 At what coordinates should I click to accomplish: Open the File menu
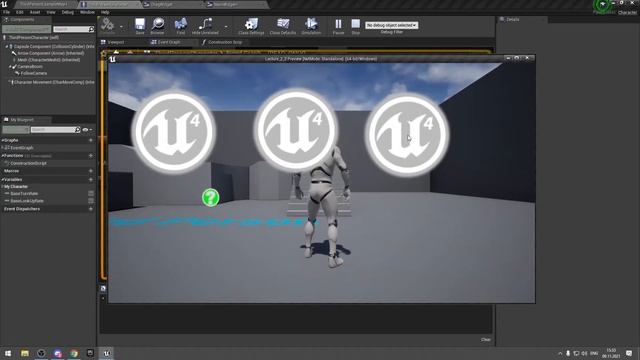[x=7, y=12]
